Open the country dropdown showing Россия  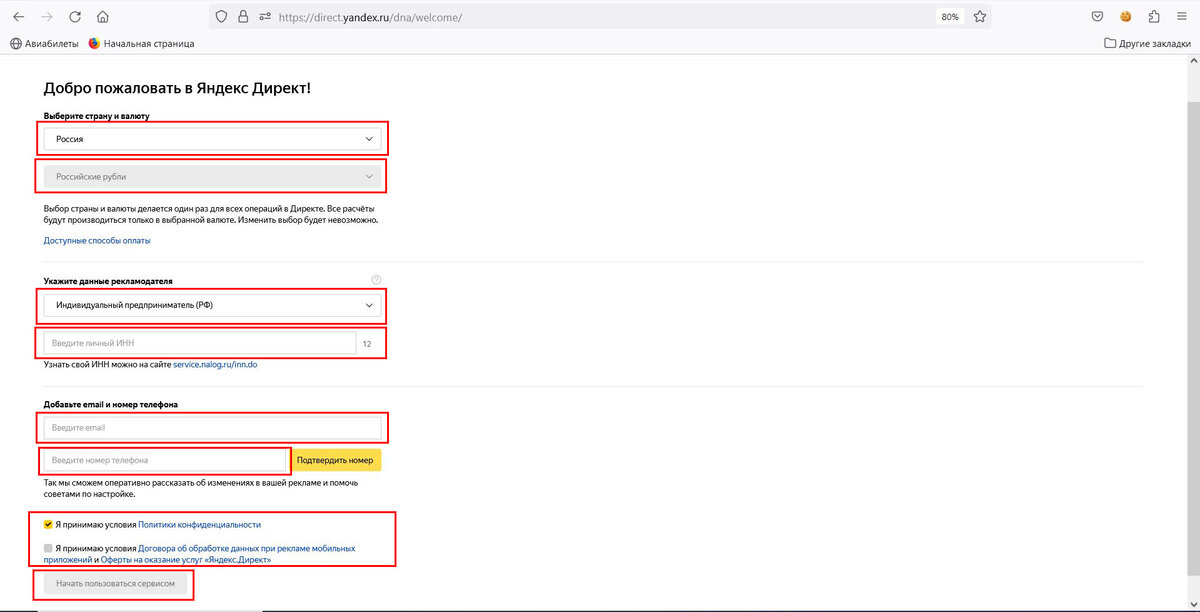212,139
